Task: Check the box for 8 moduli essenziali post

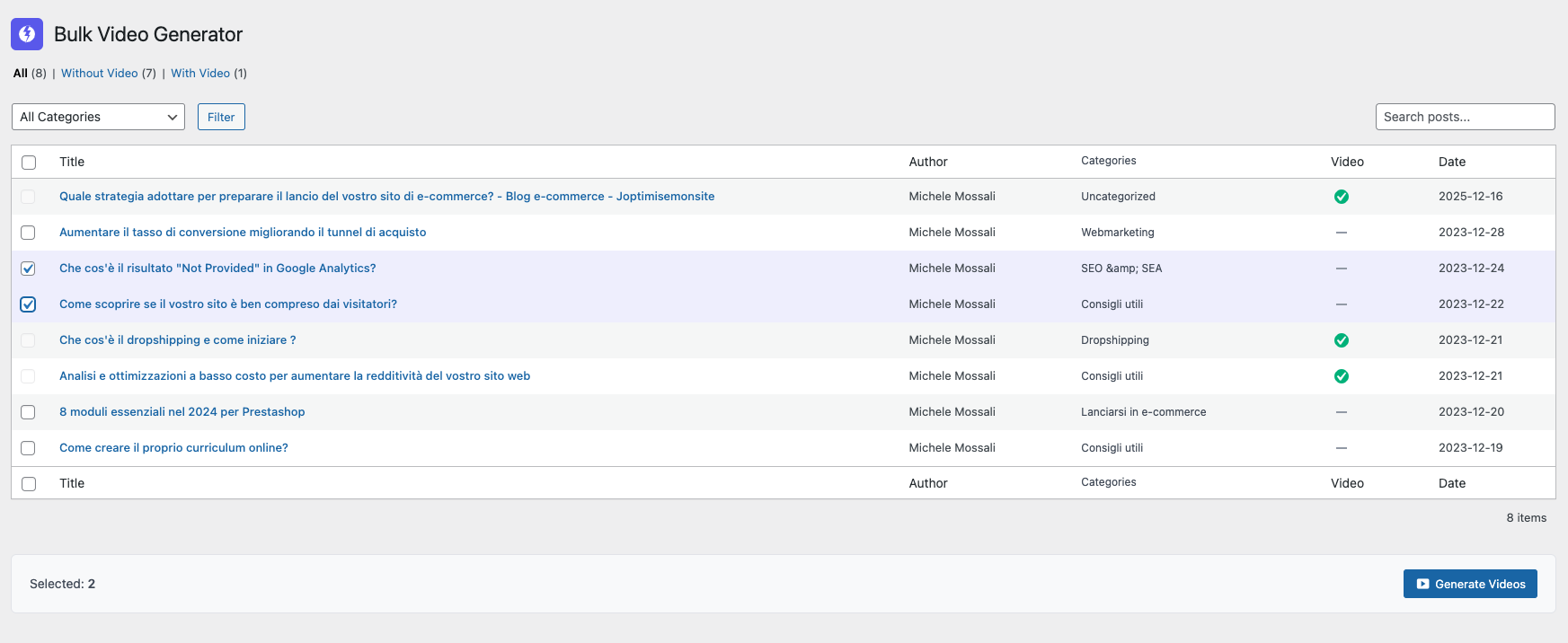Action: click(x=29, y=412)
